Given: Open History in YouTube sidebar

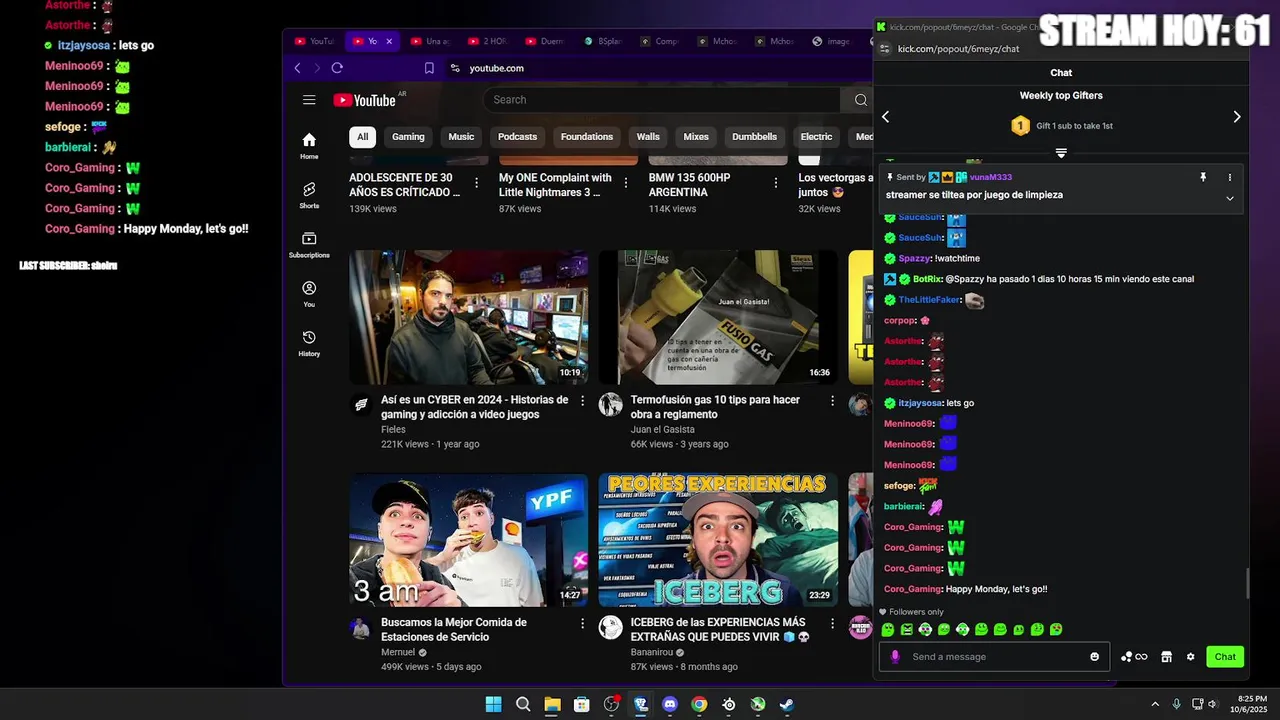Looking at the screenshot, I should click(x=309, y=343).
